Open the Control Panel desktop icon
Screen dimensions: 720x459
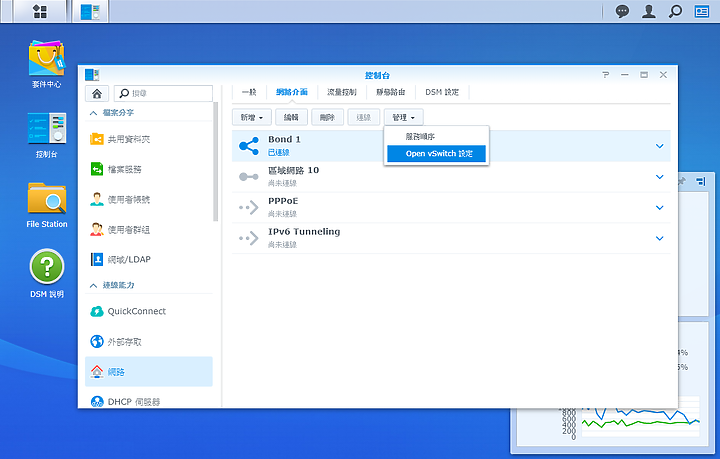(46, 135)
